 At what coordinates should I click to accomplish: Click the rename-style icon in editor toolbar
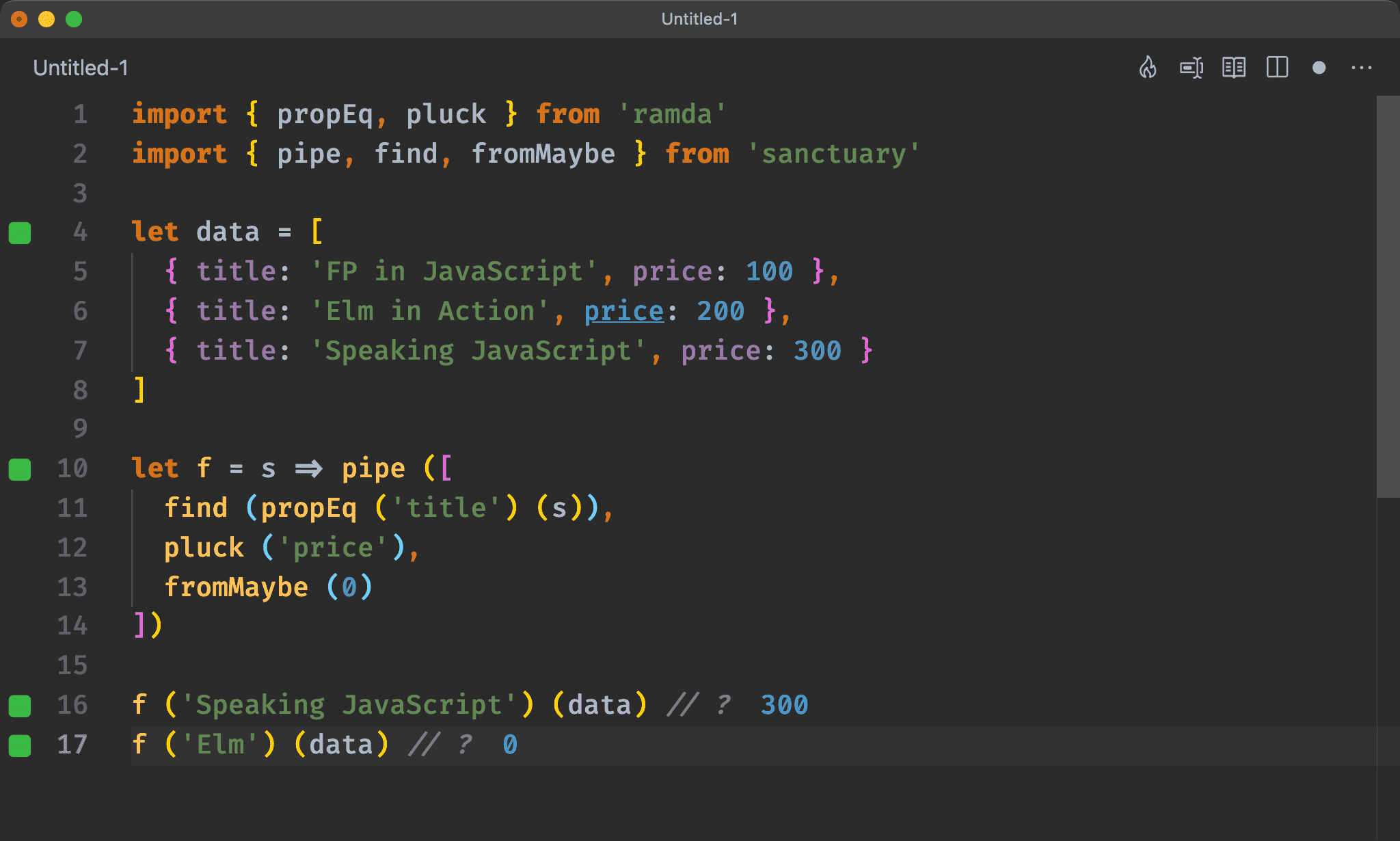(1192, 68)
